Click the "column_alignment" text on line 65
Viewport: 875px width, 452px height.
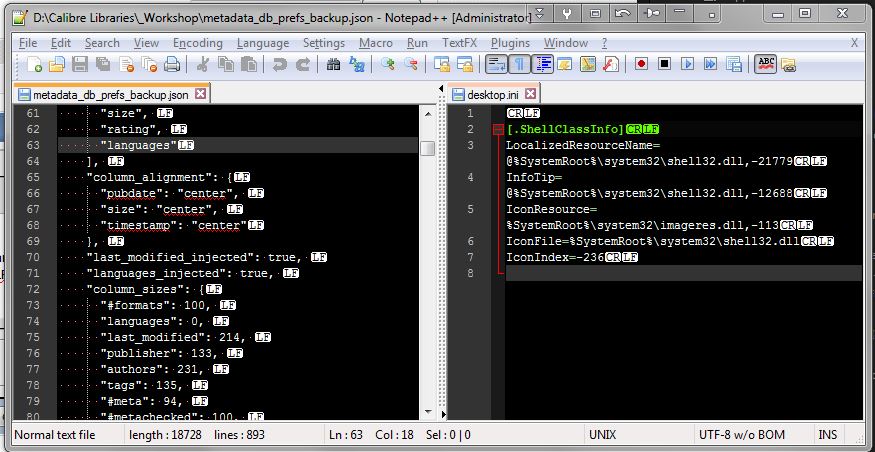click(147, 177)
